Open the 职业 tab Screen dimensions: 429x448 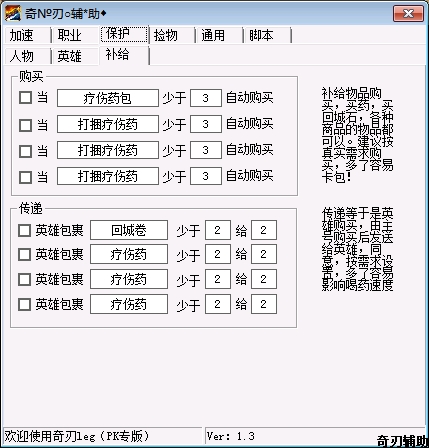pyautogui.click(x=75, y=35)
